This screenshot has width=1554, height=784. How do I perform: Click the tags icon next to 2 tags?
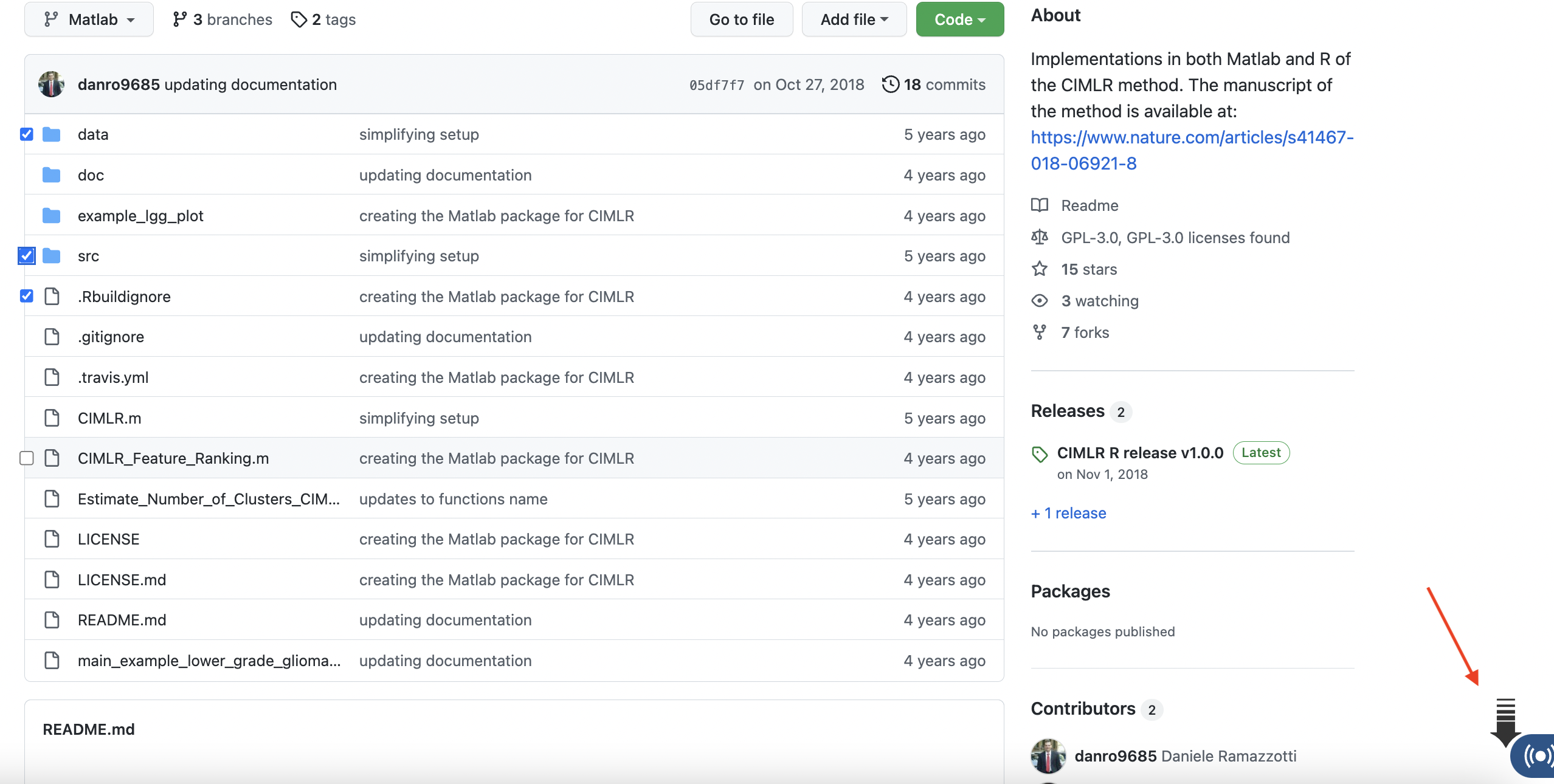[299, 19]
